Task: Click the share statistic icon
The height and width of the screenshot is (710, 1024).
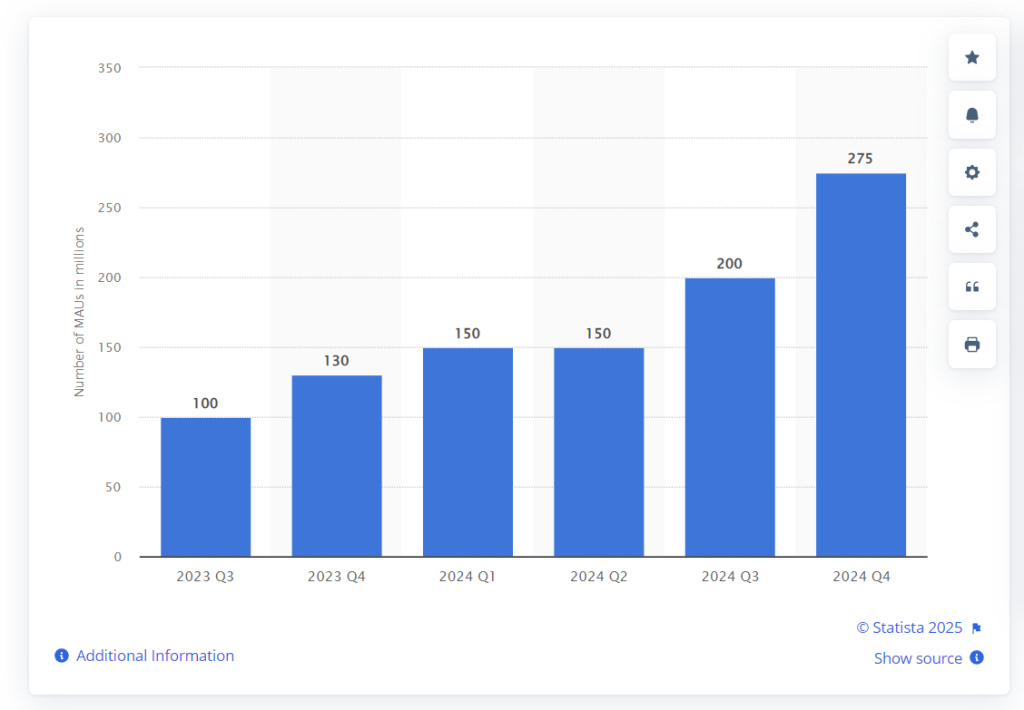Action: pyautogui.click(x=971, y=229)
